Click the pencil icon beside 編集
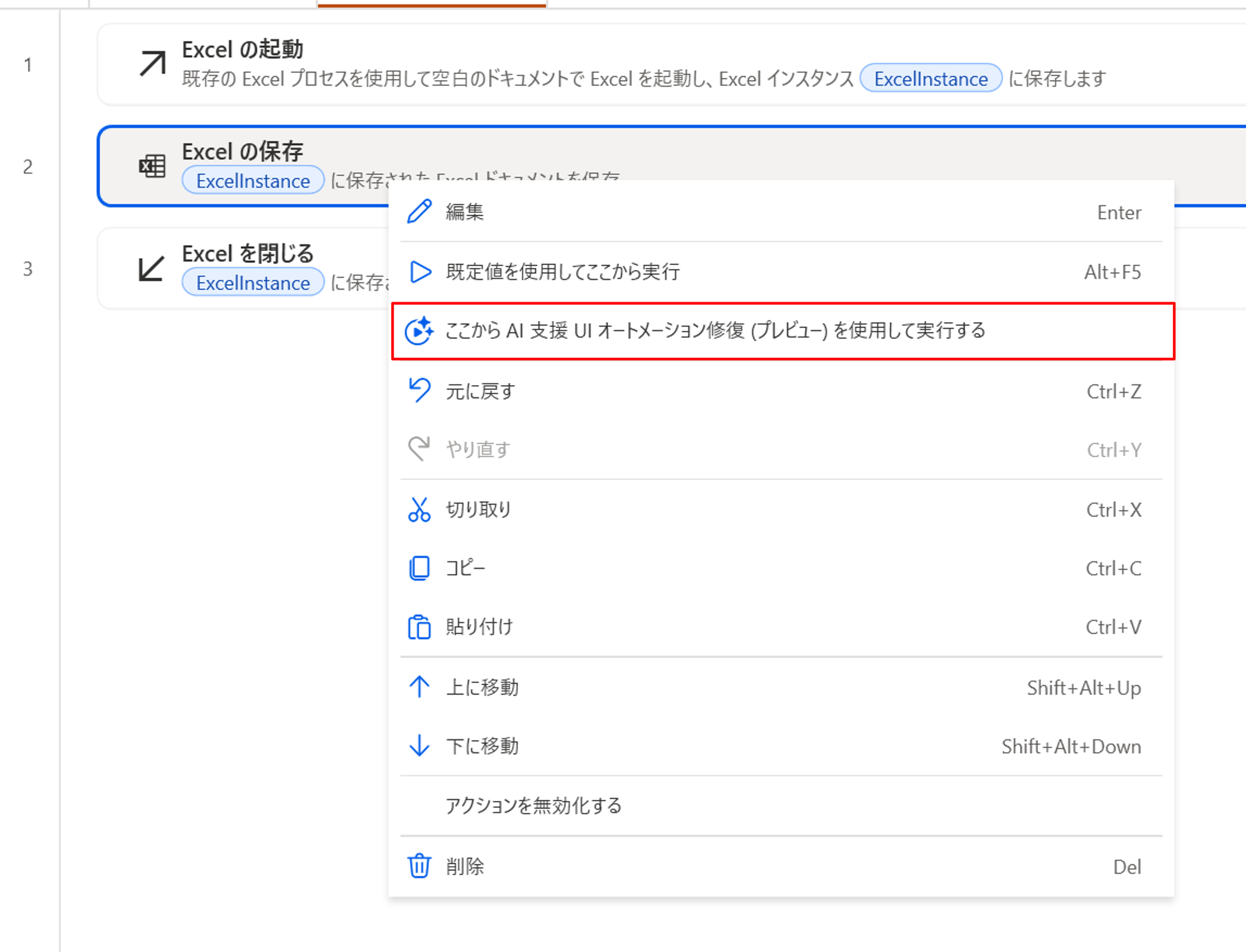Image resolution: width=1246 pixels, height=952 pixels. 419,212
